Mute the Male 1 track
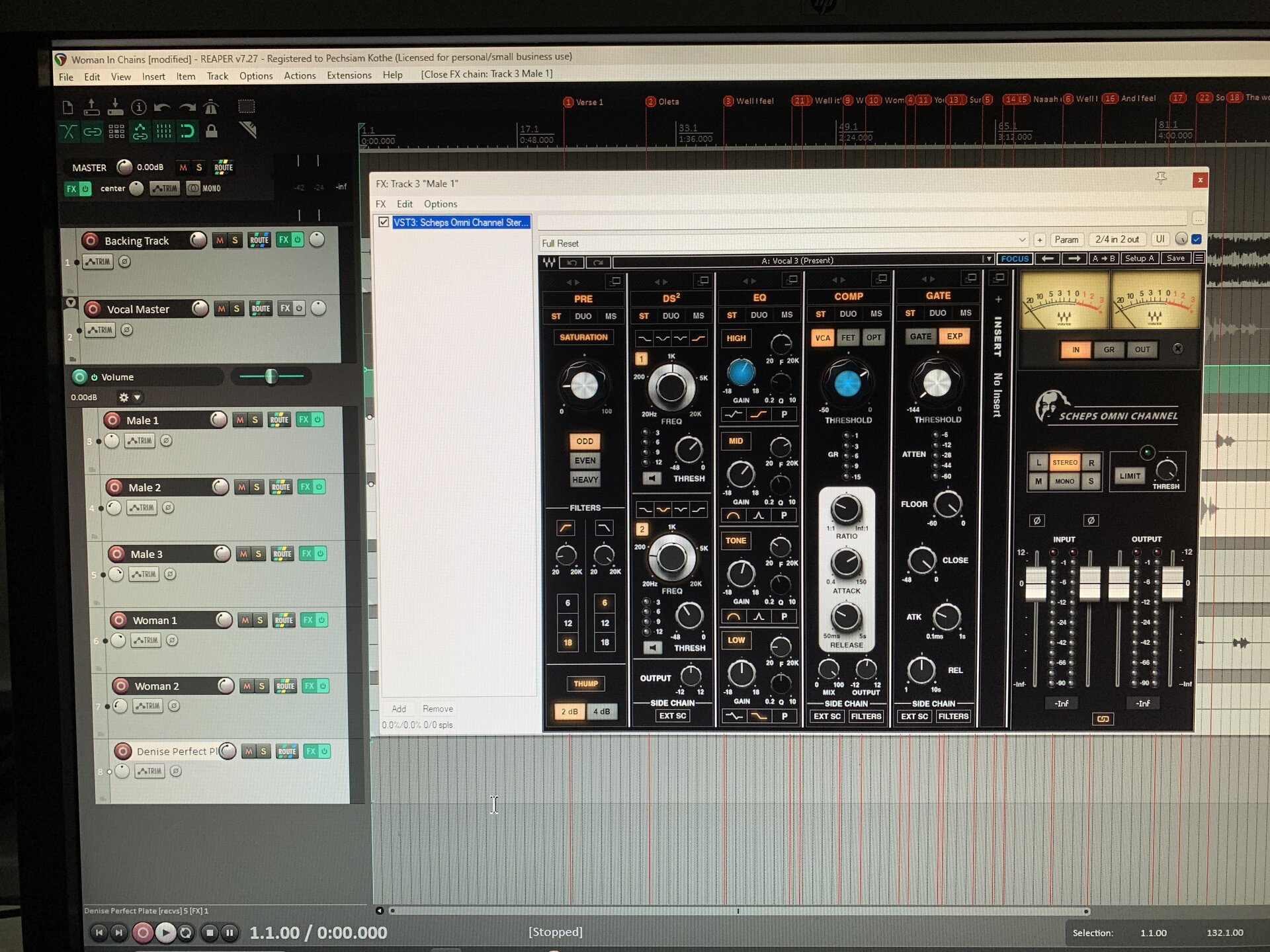The width and height of the screenshot is (1270, 952). pyautogui.click(x=240, y=420)
